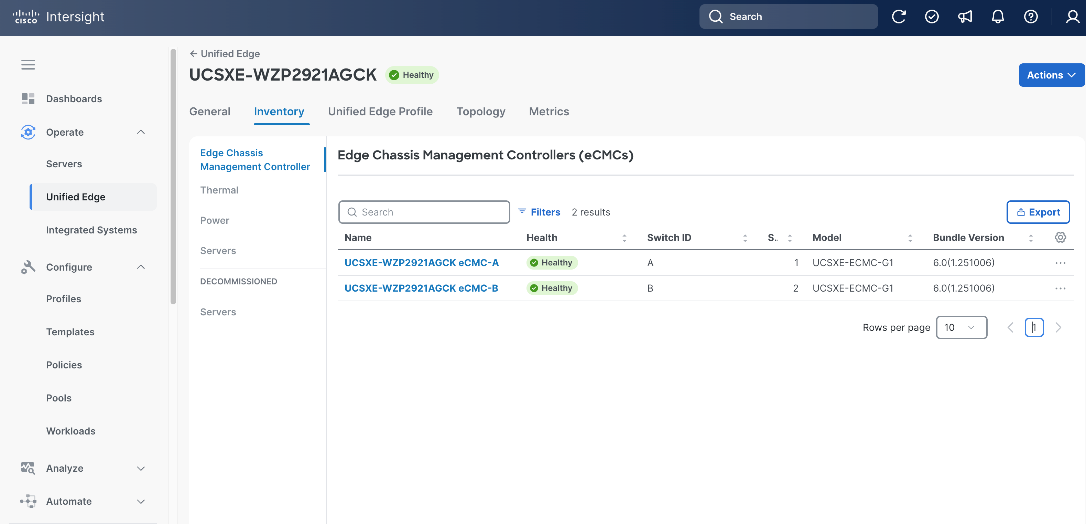Open table column settings gear icon
Image resolution: width=1086 pixels, height=524 pixels.
pos(1060,237)
